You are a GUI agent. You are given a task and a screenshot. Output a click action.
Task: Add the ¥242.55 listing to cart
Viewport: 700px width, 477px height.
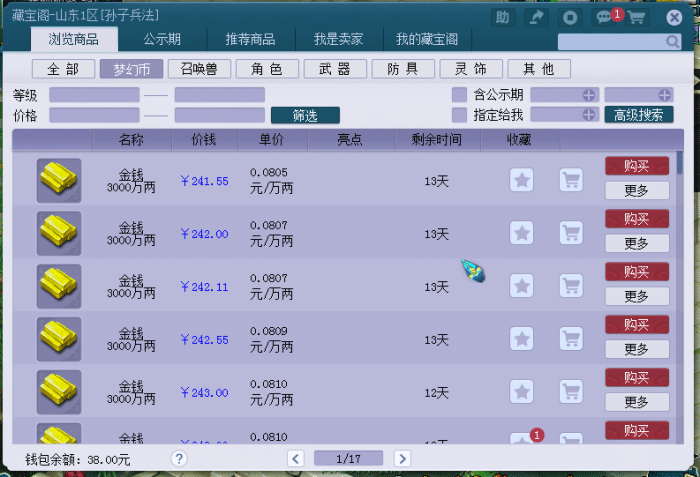[571, 339]
